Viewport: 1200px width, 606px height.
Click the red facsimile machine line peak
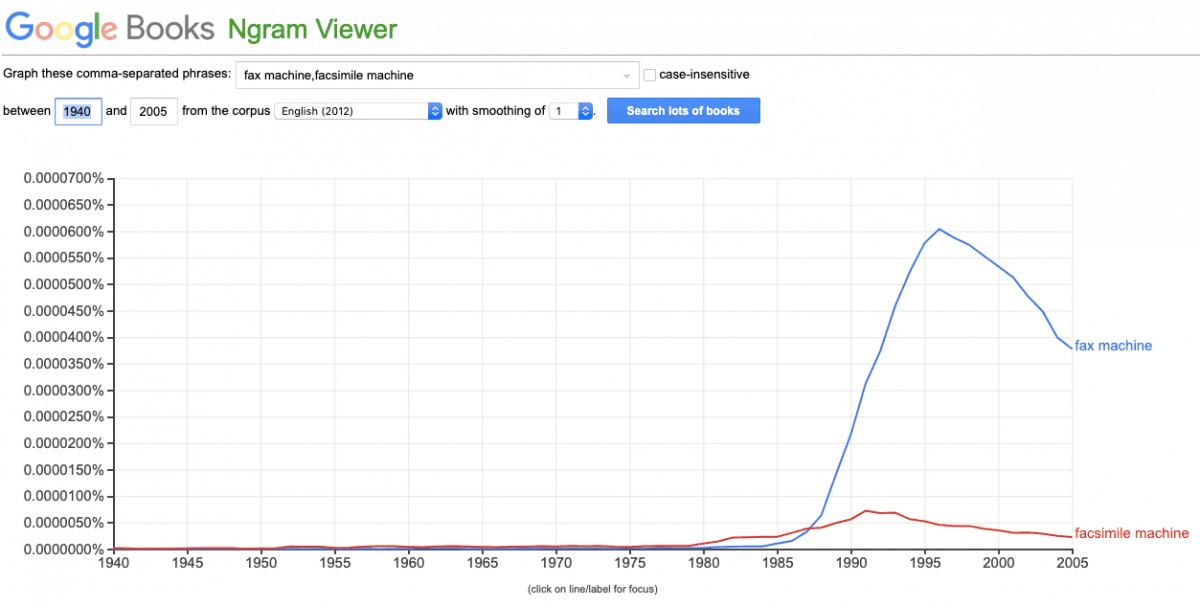coord(866,511)
